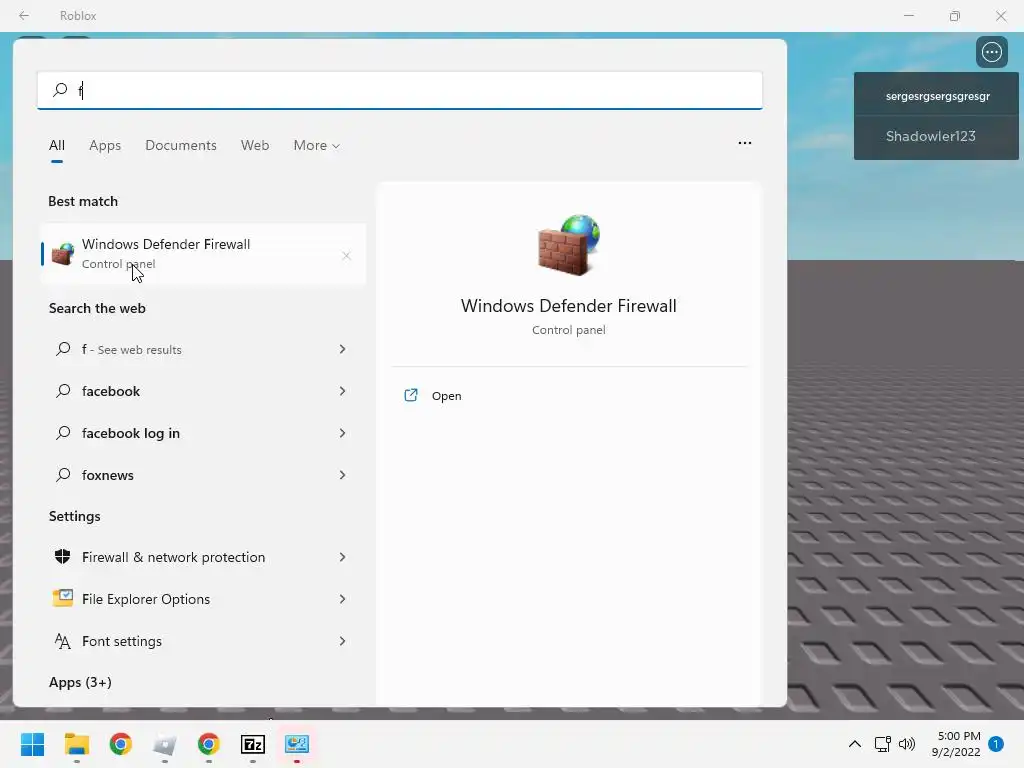Switch to the Web tab
The height and width of the screenshot is (768, 1024).
click(255, 145)
